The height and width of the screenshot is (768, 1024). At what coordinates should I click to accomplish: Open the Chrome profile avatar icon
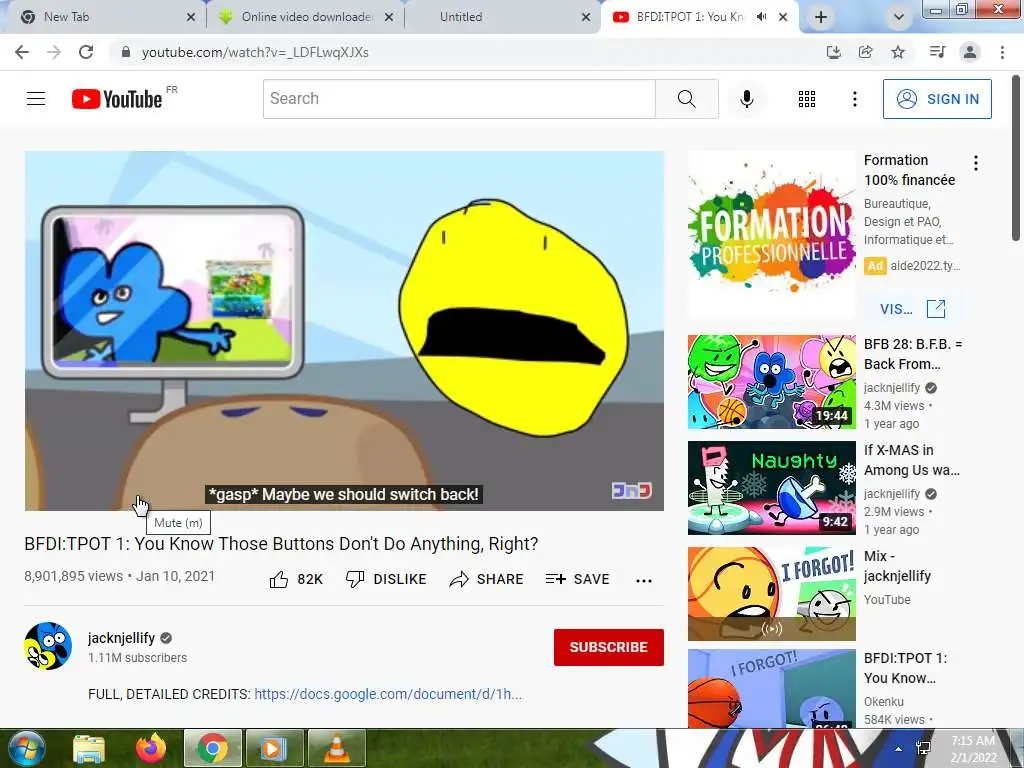click(x=970, y=52)
